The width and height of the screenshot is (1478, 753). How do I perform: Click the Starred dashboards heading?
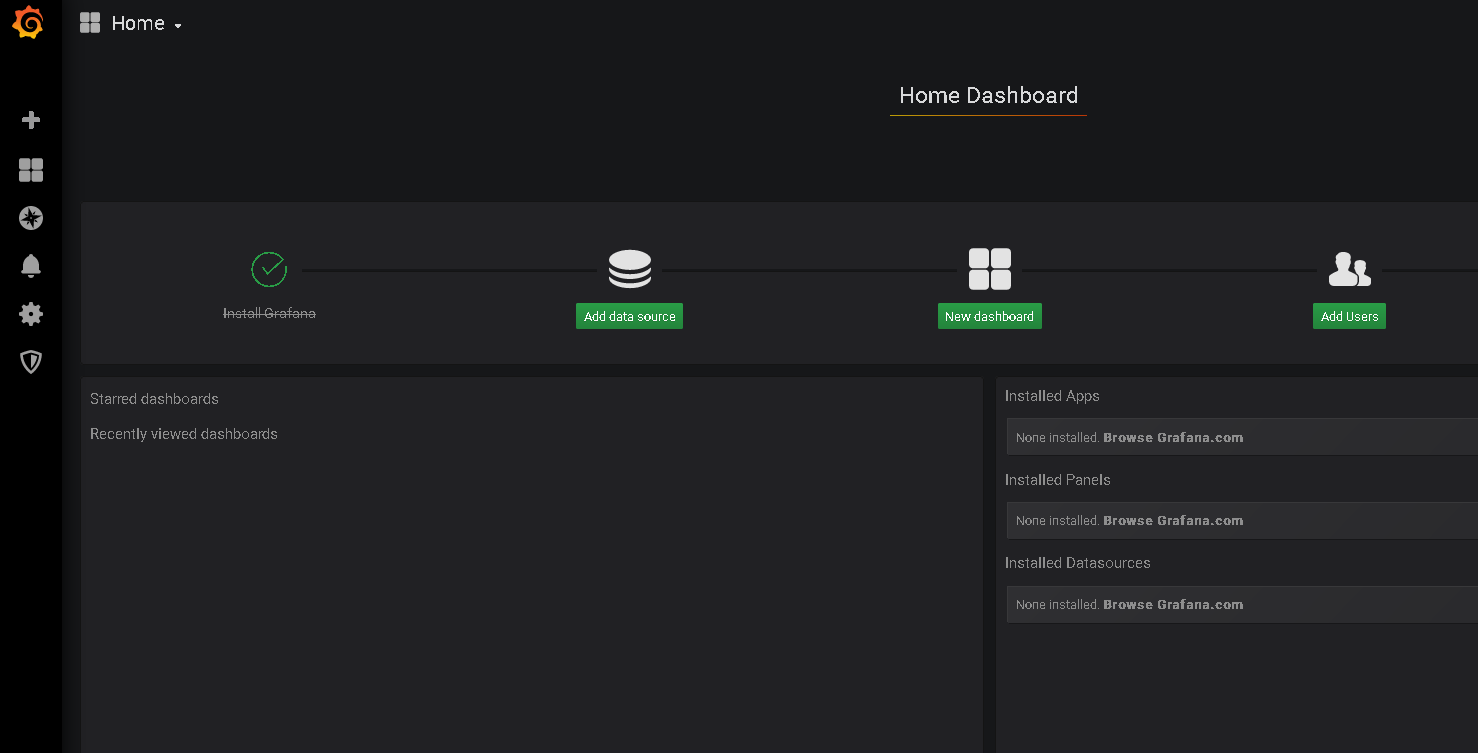tap(154, 399)
